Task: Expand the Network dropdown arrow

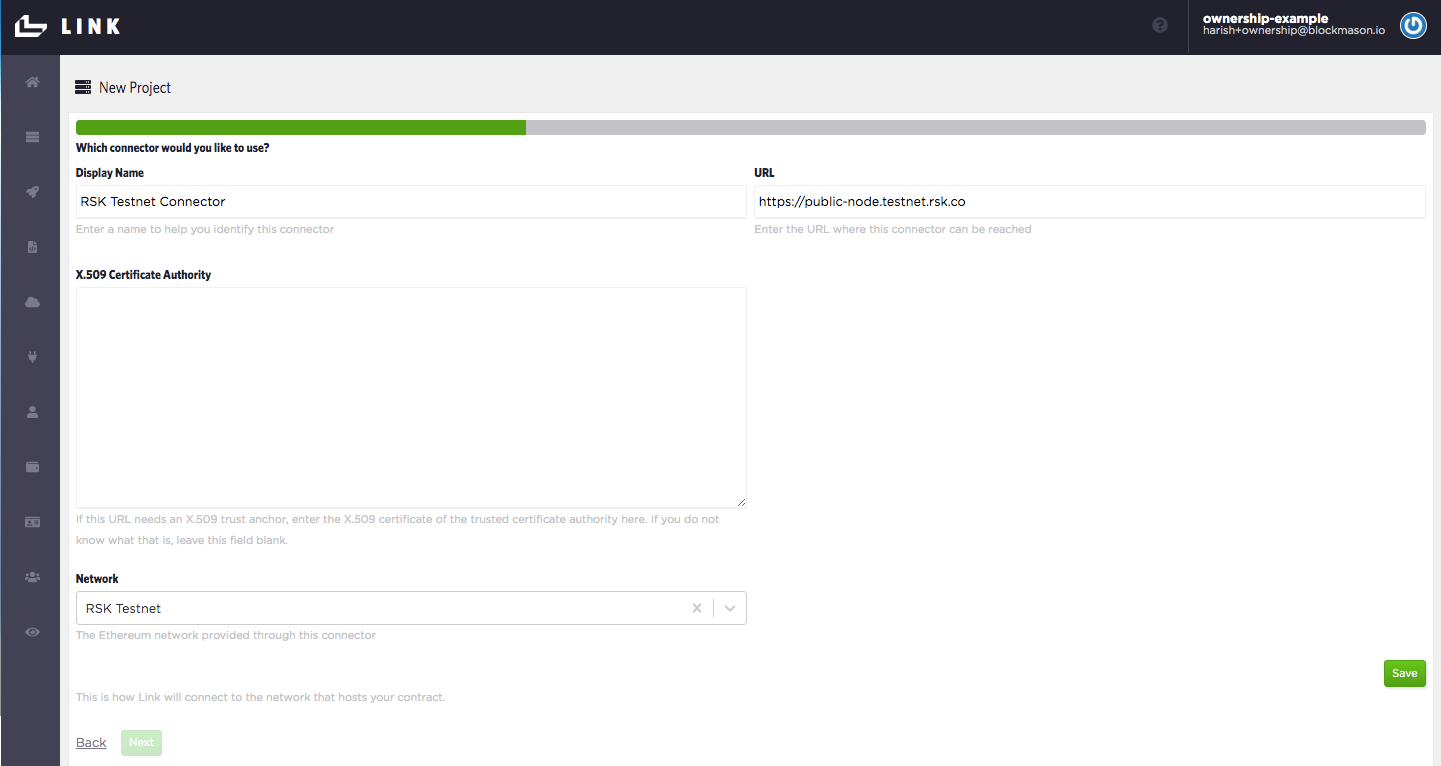Action: coord(730,608)
